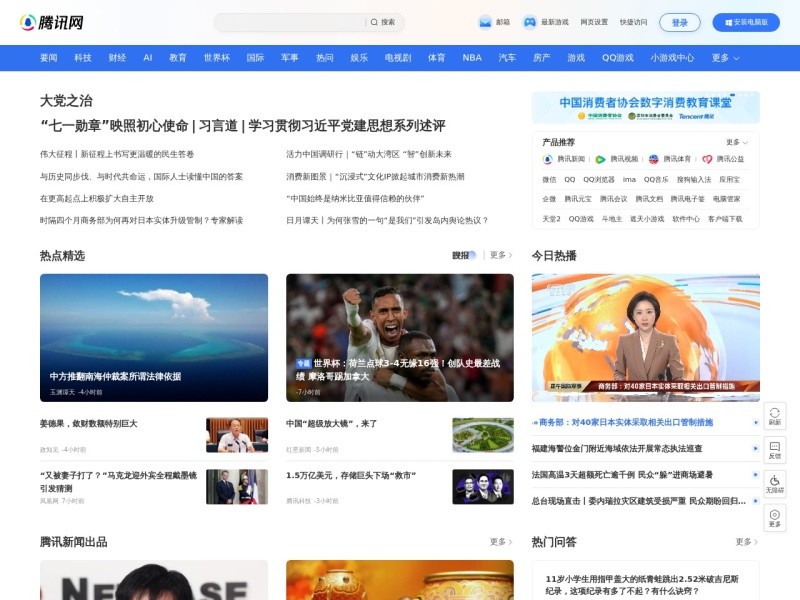Expand 更多 in 产品推荐 panel
The height and width of the screenshot is (600, 800).
point(736,142)
